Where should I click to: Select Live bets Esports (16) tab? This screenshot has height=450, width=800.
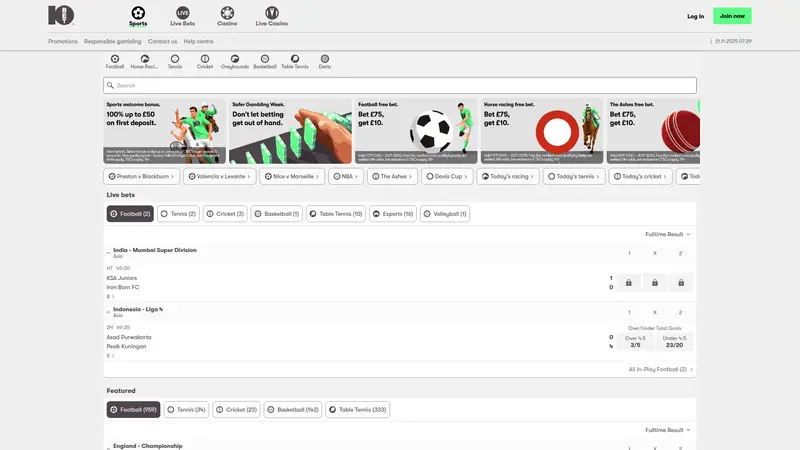coord(393,214)
